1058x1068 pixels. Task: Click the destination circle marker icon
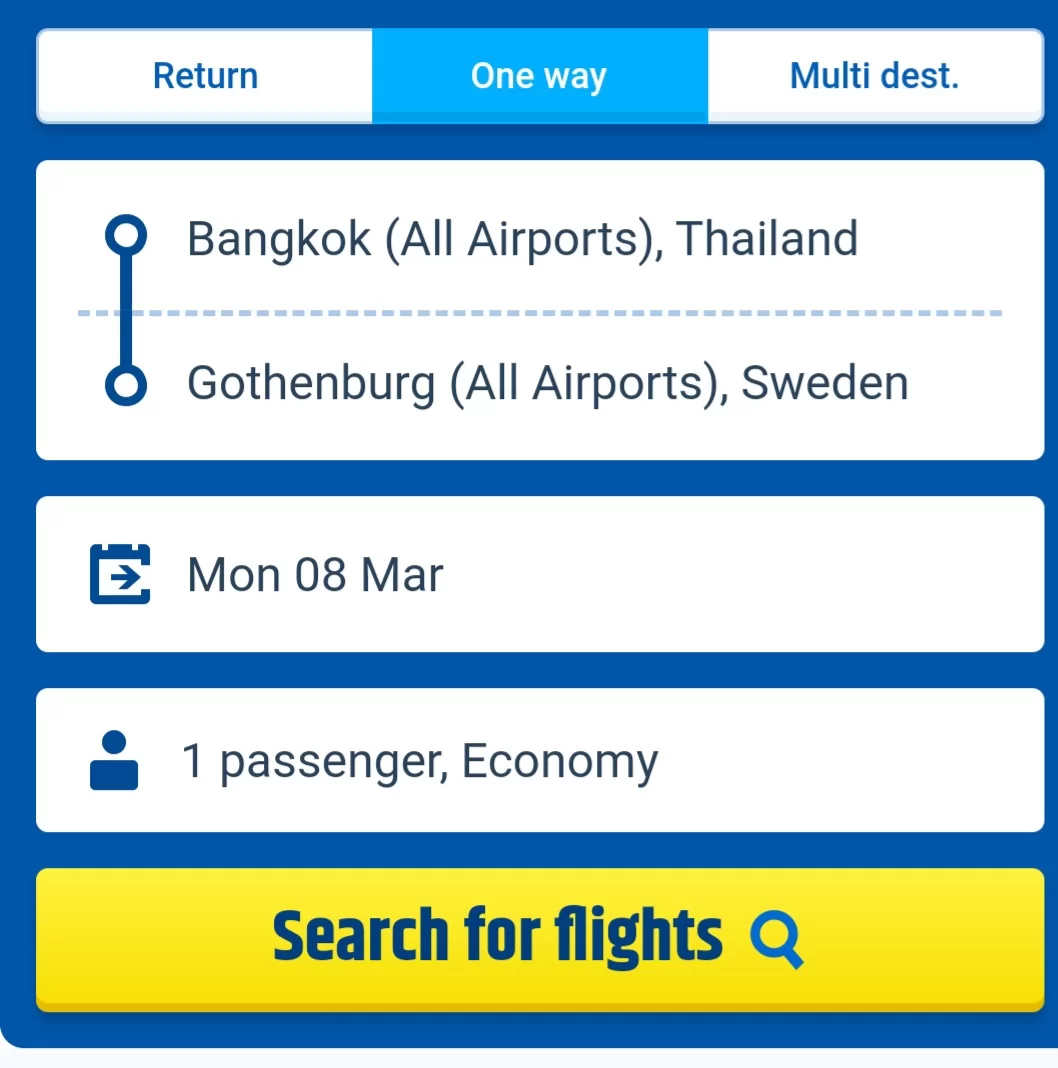coord(126,385)
